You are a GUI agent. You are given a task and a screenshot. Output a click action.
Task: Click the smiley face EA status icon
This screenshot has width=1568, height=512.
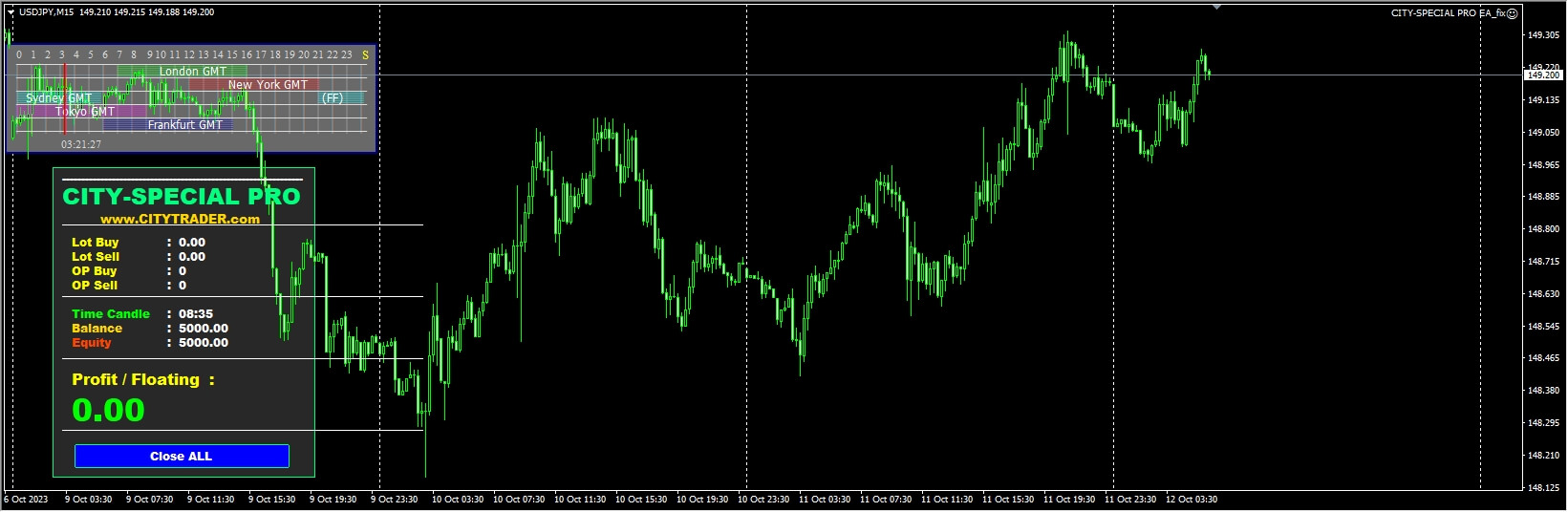pyautogui.click(x=1513, y=13)
